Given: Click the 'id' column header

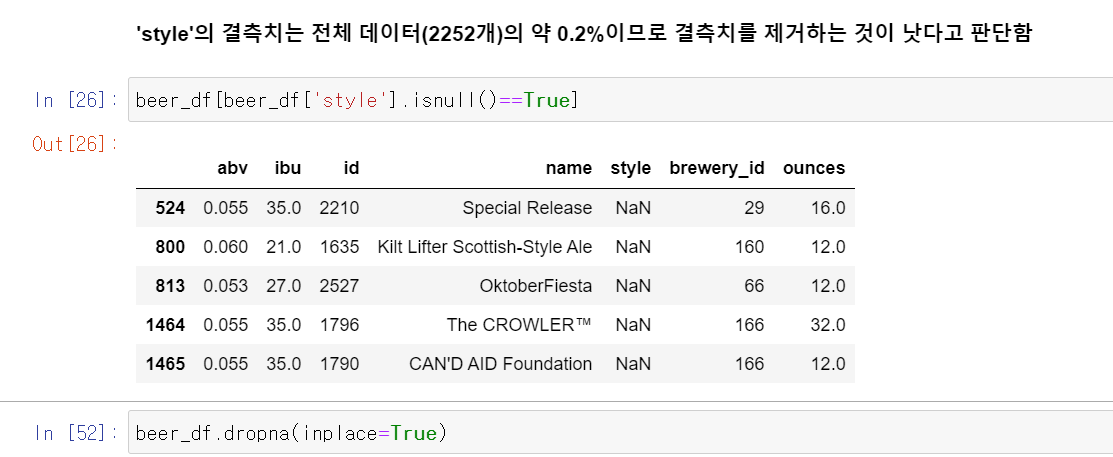Looking at the screenshot, I should pyautogui.click(x=351, y=168).
